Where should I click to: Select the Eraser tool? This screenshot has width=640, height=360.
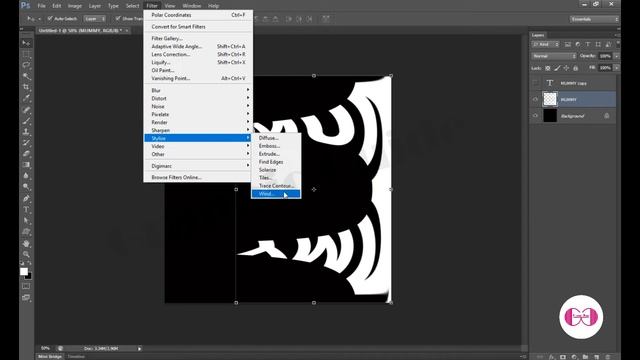point(26,154)
